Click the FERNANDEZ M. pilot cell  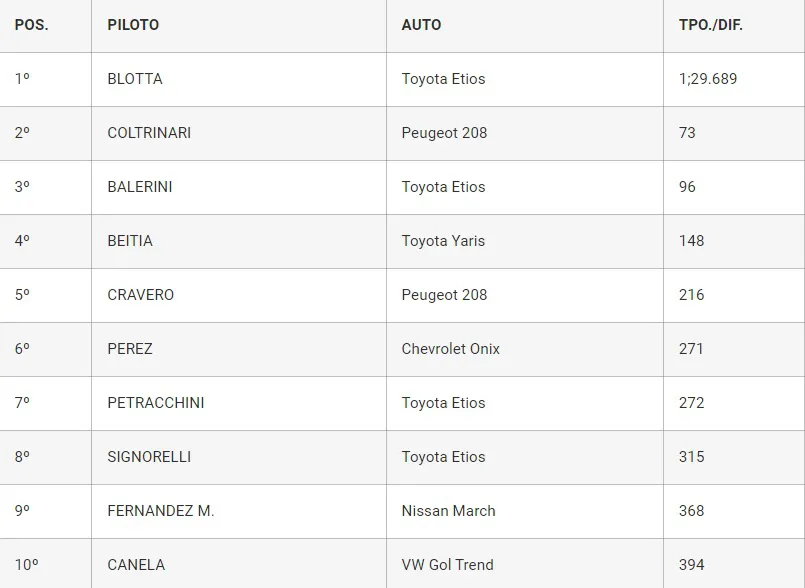161,511
